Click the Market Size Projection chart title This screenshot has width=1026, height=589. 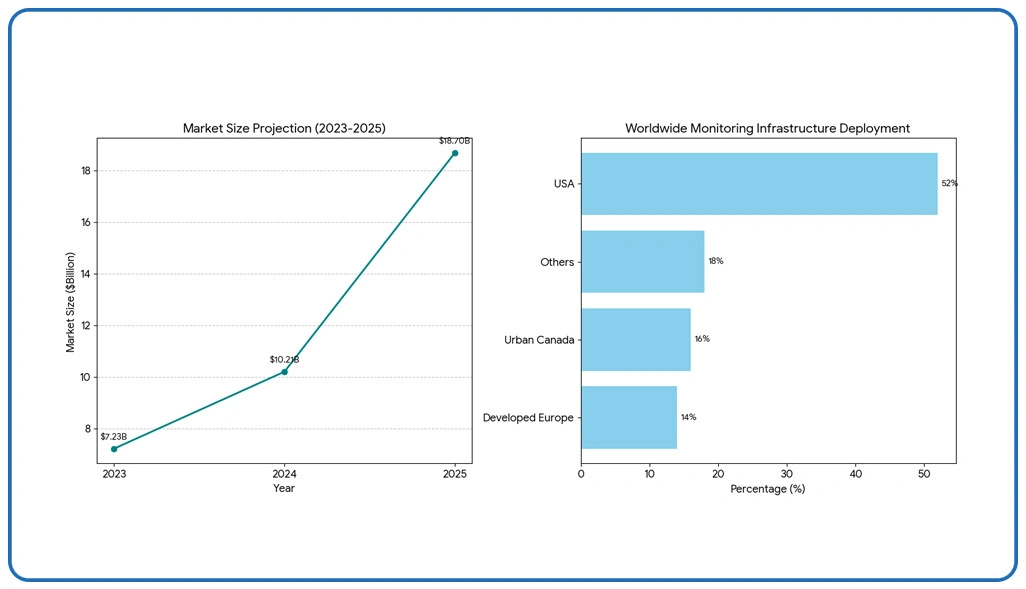point(284,129)
